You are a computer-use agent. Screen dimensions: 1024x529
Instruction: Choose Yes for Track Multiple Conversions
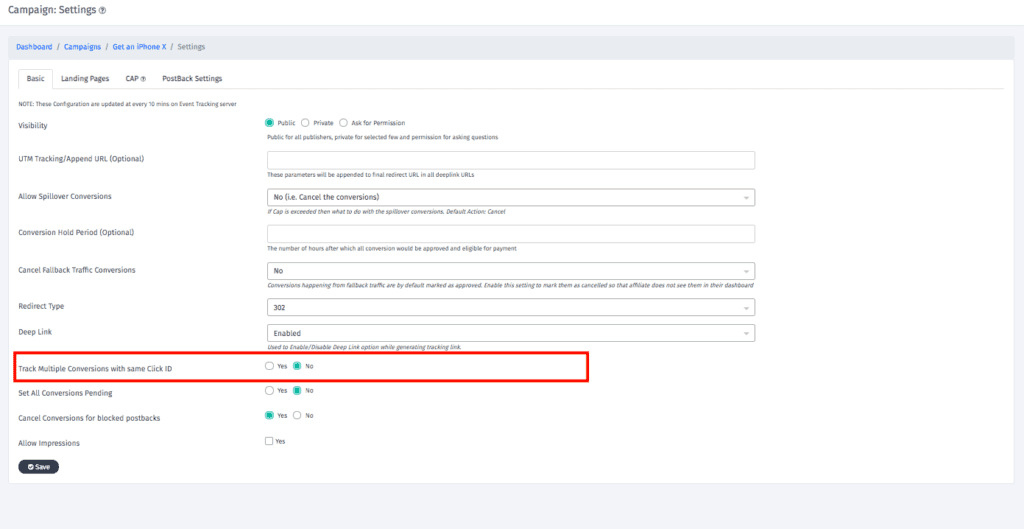269,366
